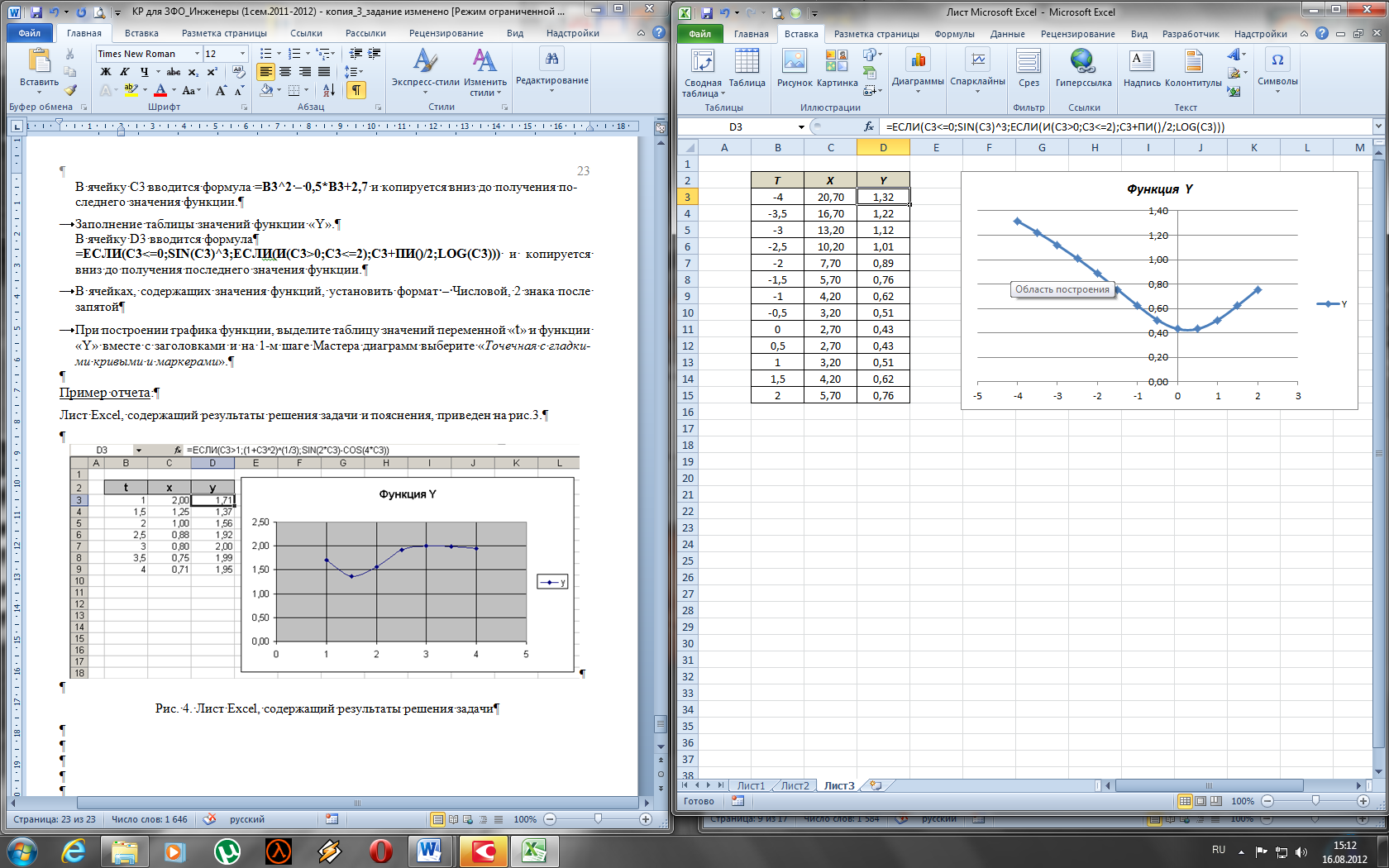Image resolution: width=1389 pixels, height=868 pixels.
Task: Click the Рисунок insert picture icon
Action: click(x=795, y=61)
